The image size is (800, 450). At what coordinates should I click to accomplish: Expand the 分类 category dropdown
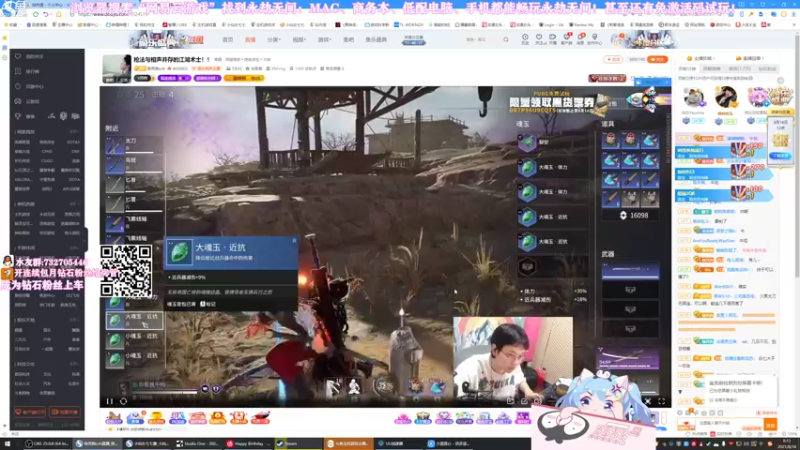[273, 39]
